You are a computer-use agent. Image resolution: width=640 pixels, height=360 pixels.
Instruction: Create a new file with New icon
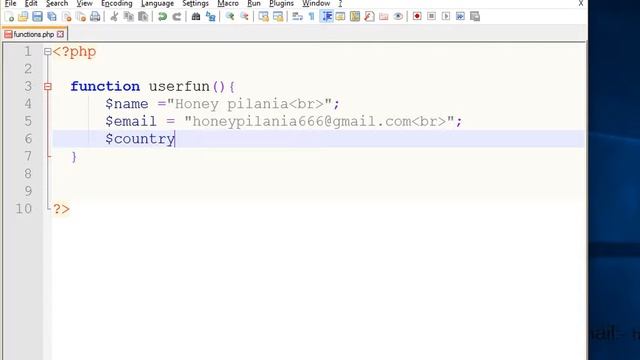(9, 16)
